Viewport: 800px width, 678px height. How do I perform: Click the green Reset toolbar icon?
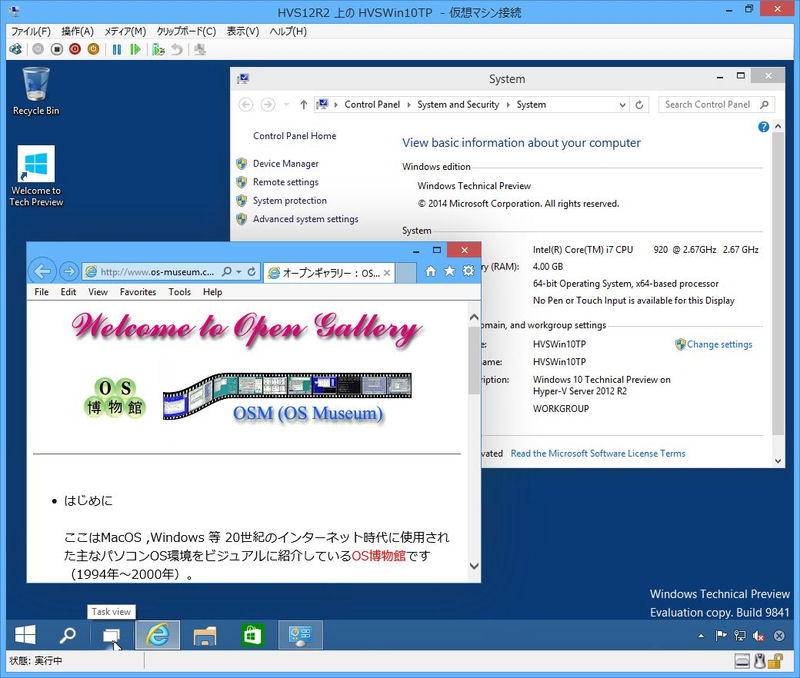pyautogui.click(x=135, y=49)
